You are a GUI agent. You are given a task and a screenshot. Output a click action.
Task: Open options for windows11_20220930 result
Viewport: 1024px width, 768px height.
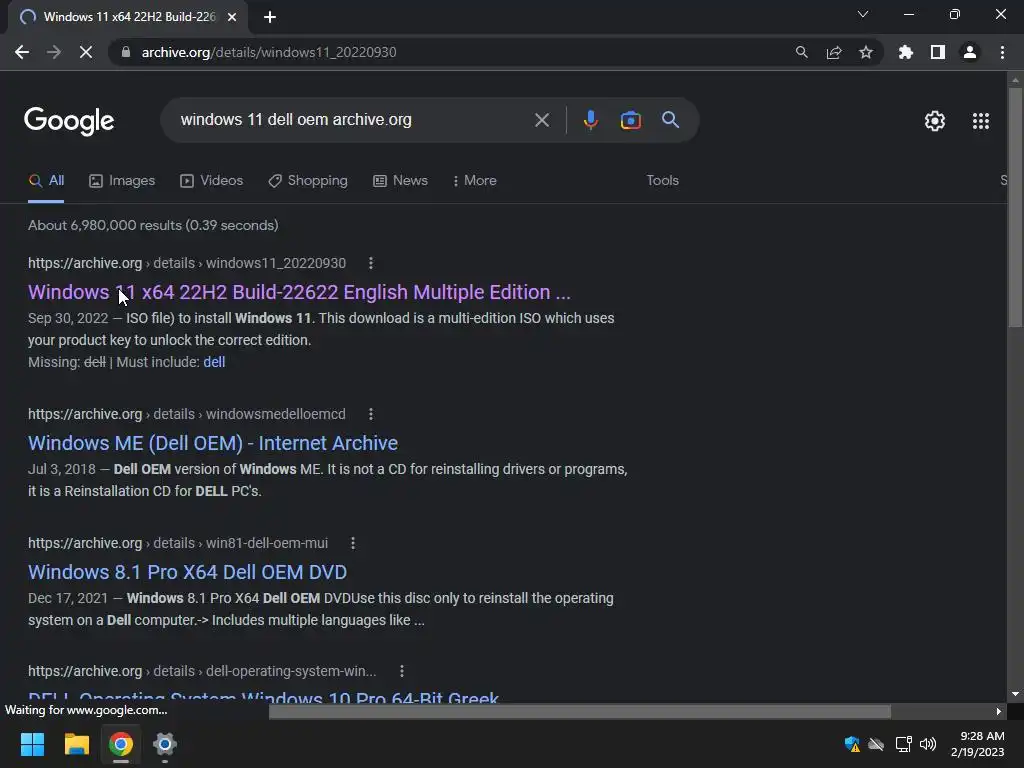coord(371,263)
